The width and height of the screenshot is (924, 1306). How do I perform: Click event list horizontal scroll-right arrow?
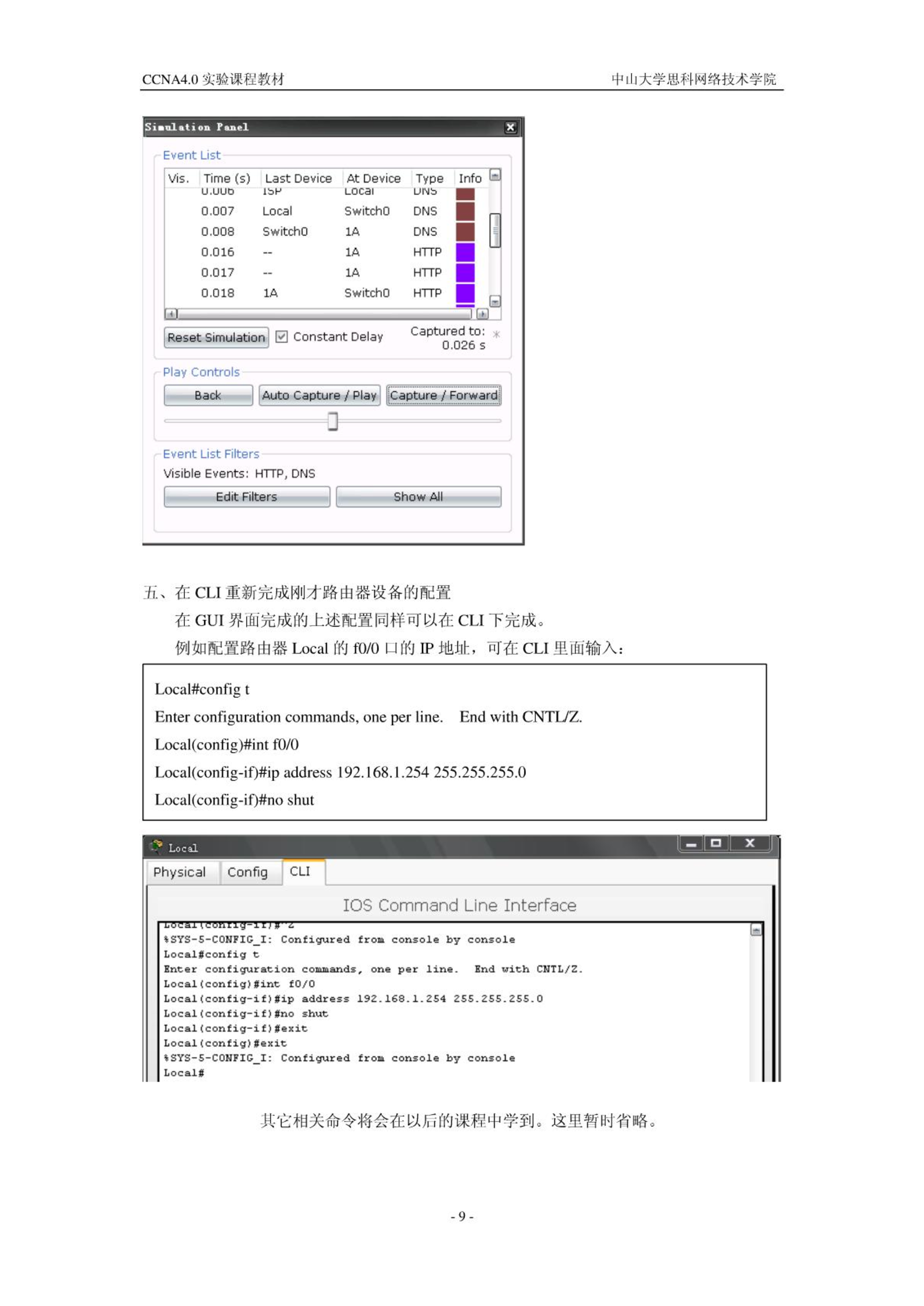point(482,314)
